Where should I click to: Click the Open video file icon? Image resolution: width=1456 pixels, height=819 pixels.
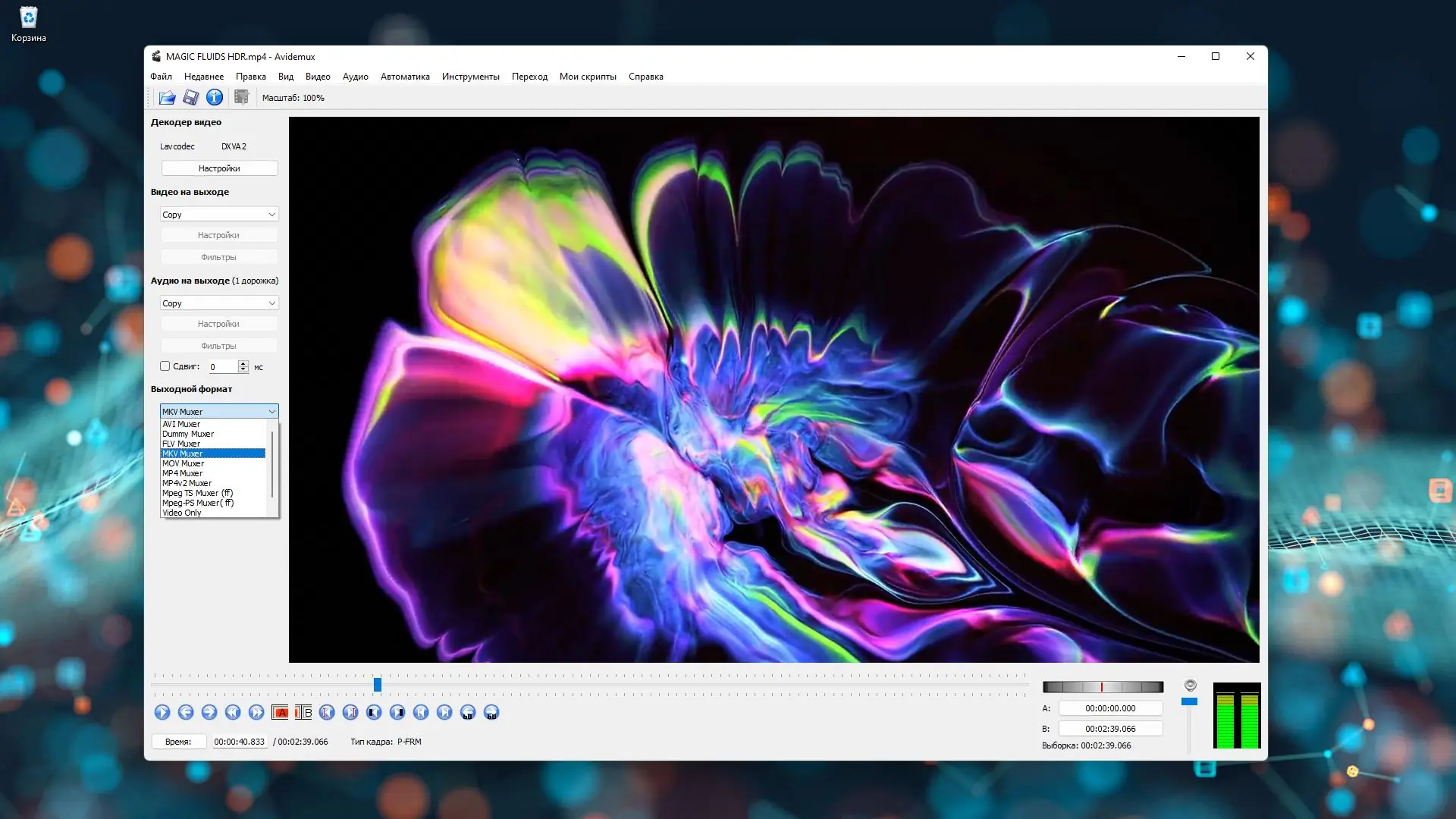(x=167, y=97)
